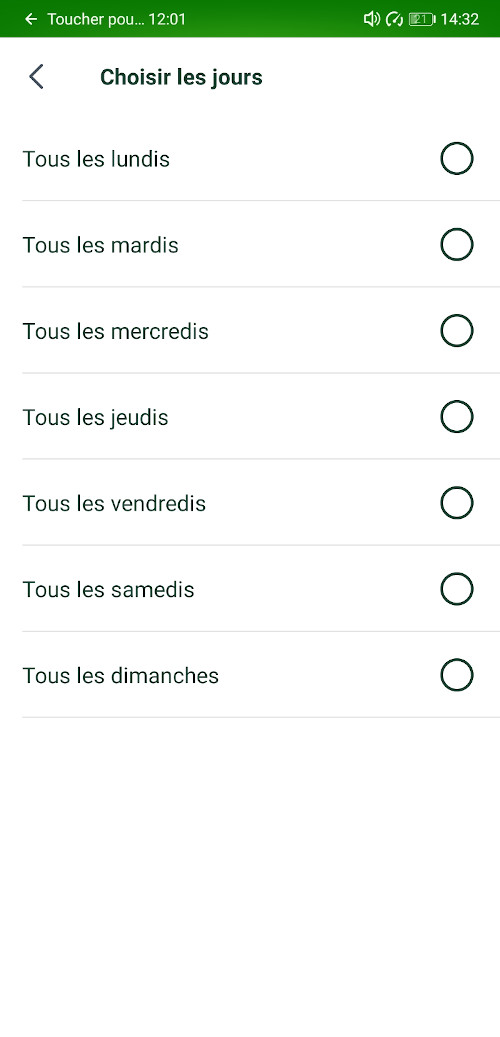Tap the Tous les samedis text
The height and width of the screenshot is (1037, 500).
[x=108, y=589]
